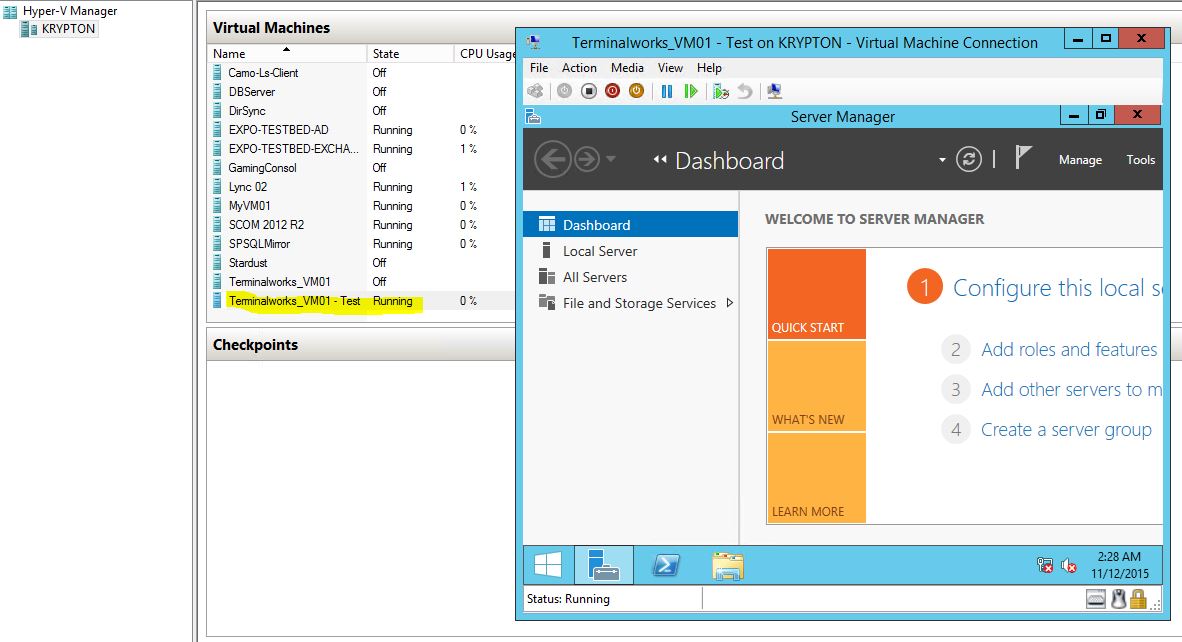Select the DBServer virtual machine

coord(252,92)
